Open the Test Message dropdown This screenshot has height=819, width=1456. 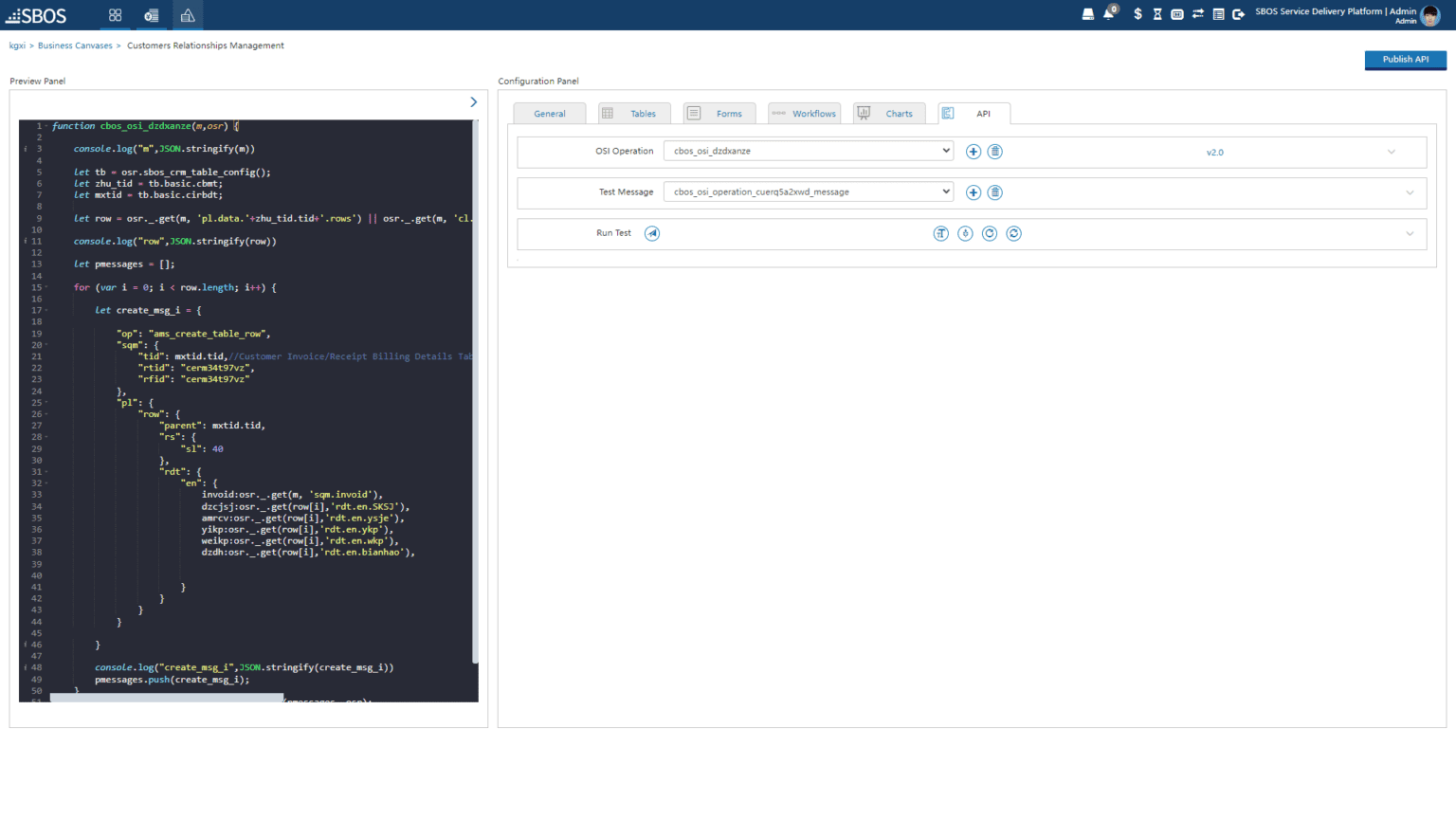tap(808, 191)
